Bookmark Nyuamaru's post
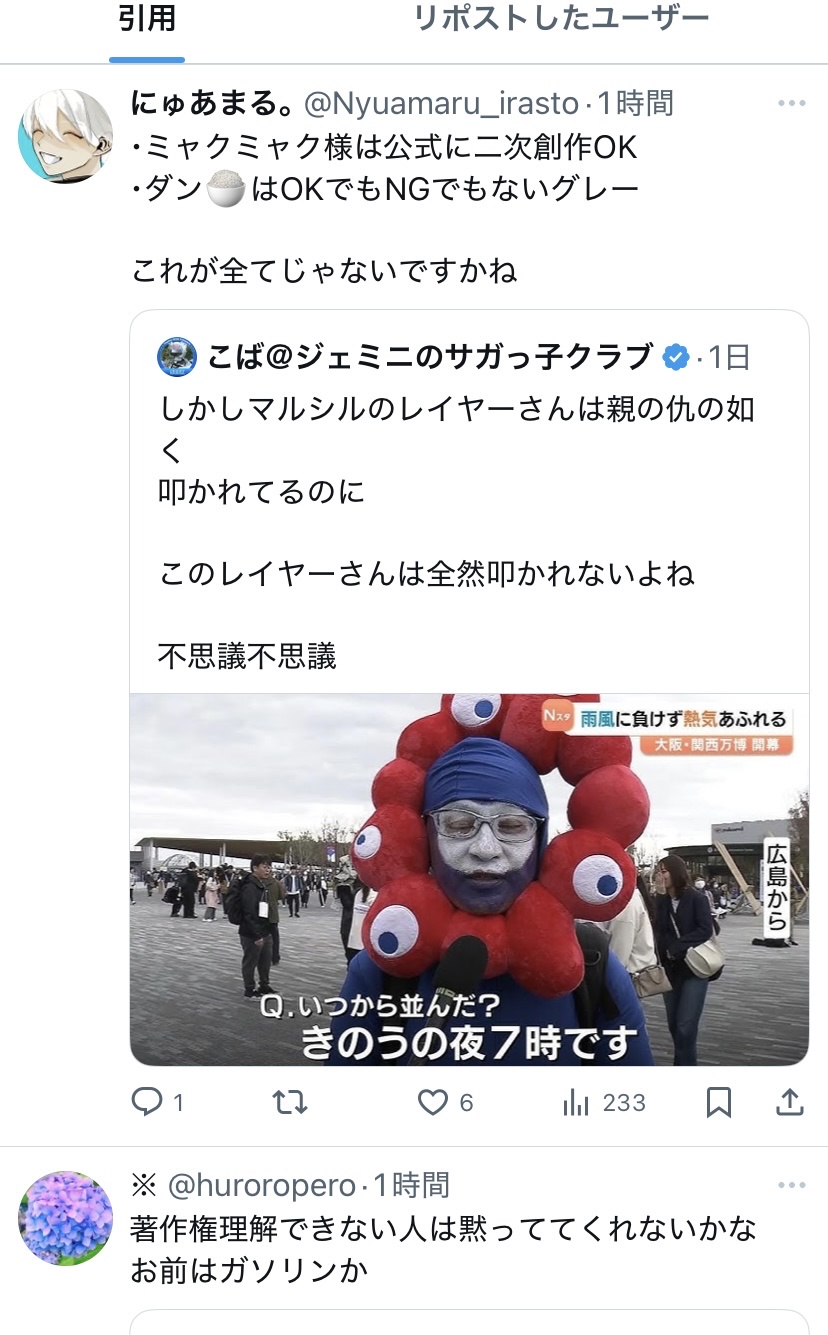 click(x=719, y=1102)
